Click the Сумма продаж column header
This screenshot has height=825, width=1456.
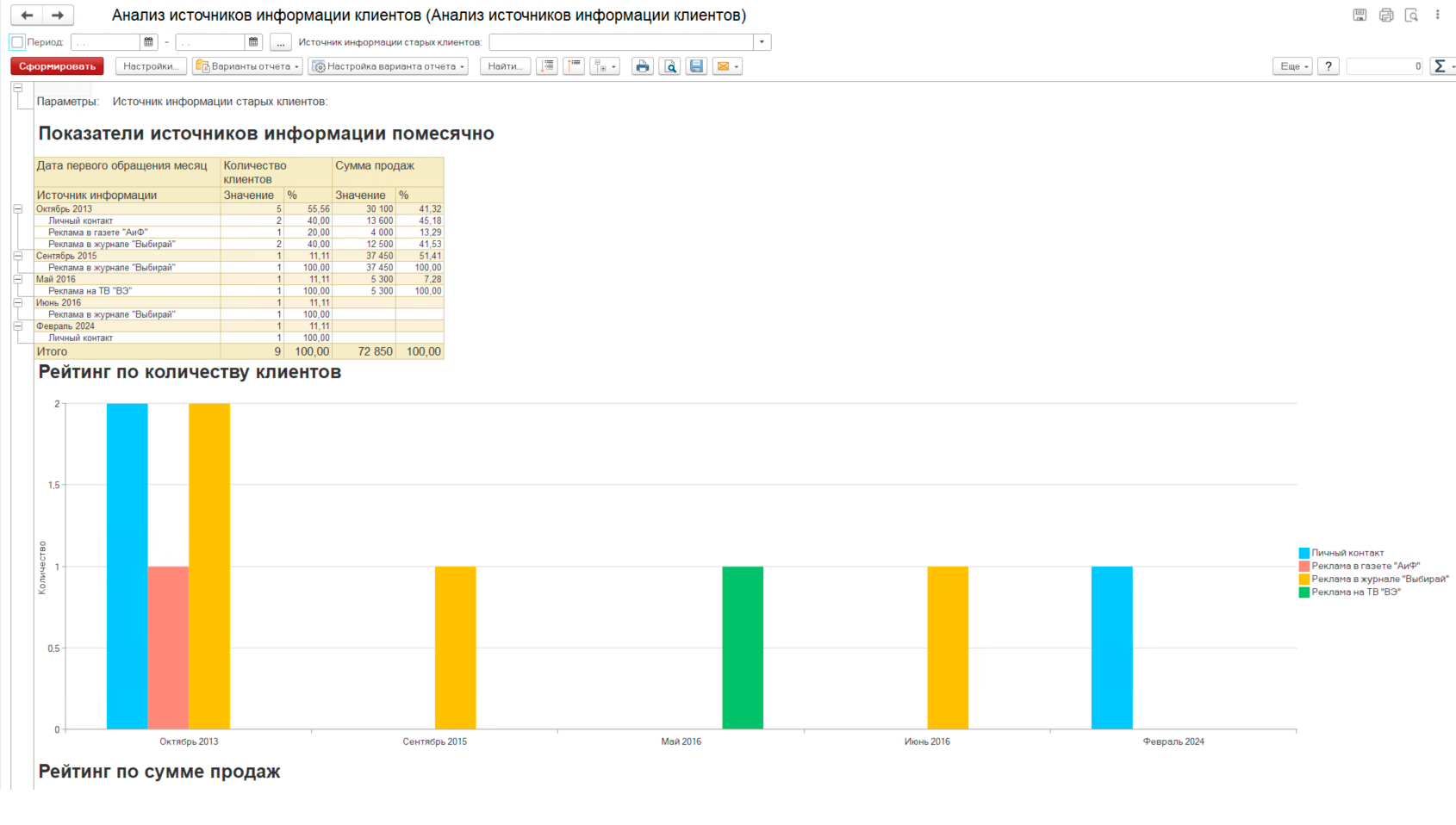388,172
